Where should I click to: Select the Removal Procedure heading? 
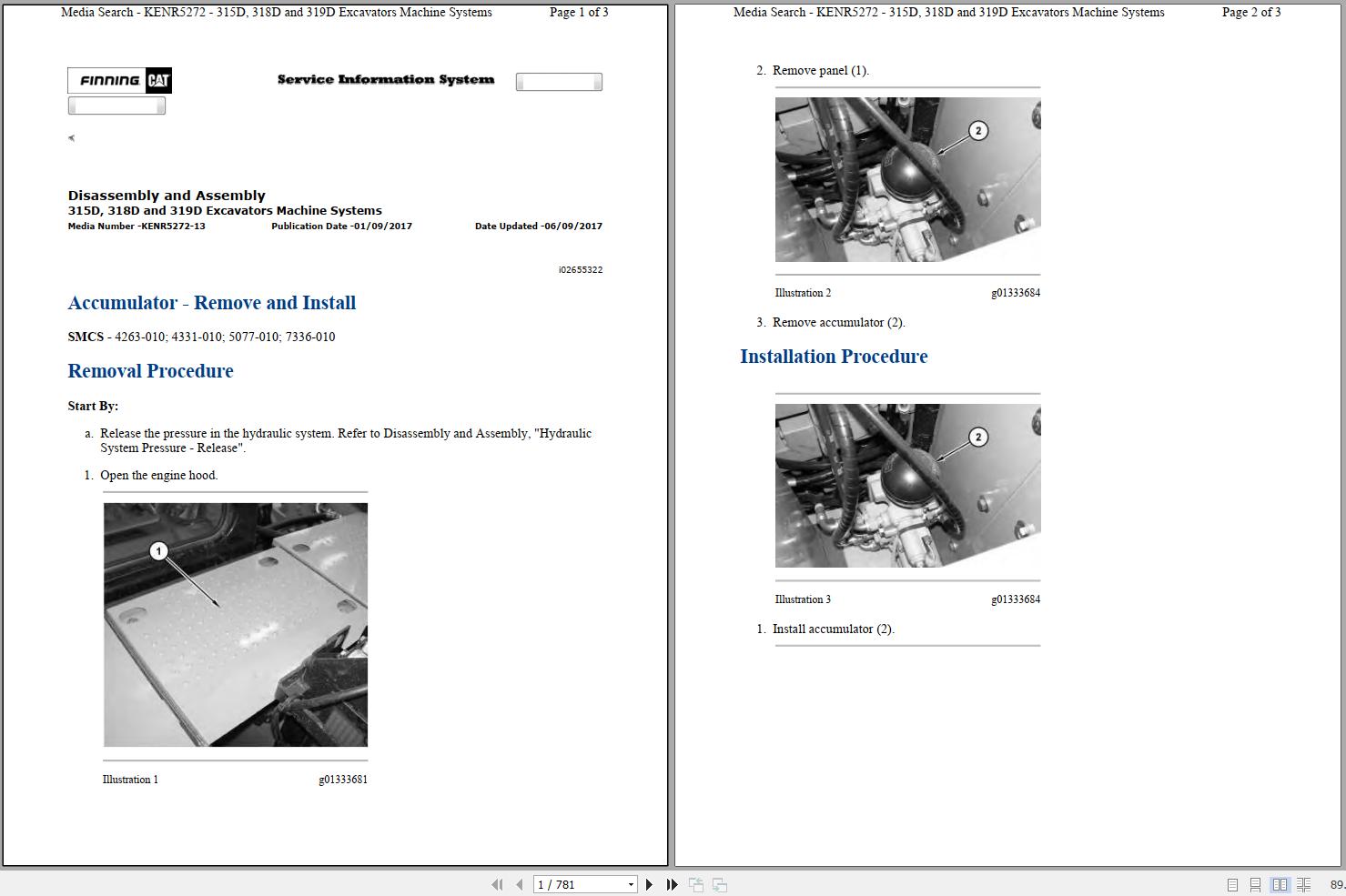coord(150,371)
